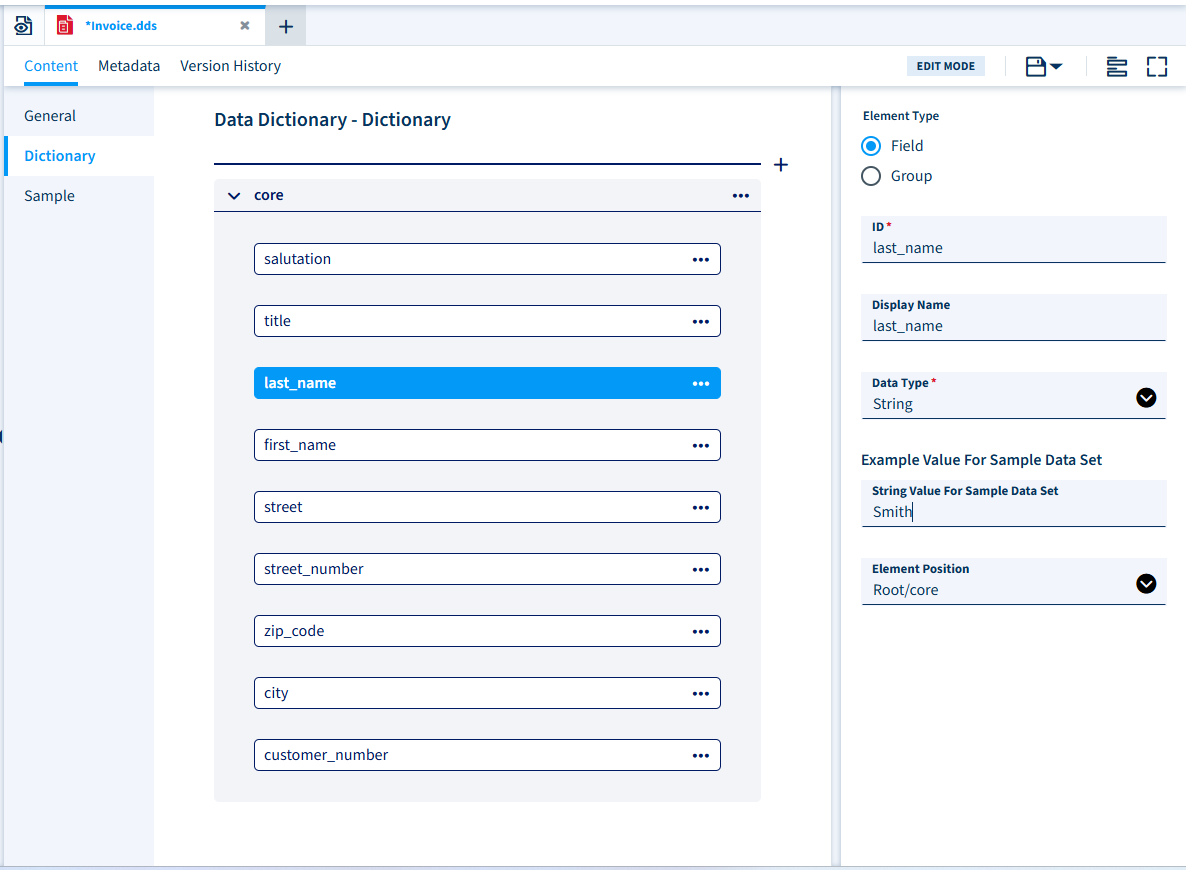Viewport: 1186px width, 870px height.
Task: Select the salutation field
Action: (487, 259)
